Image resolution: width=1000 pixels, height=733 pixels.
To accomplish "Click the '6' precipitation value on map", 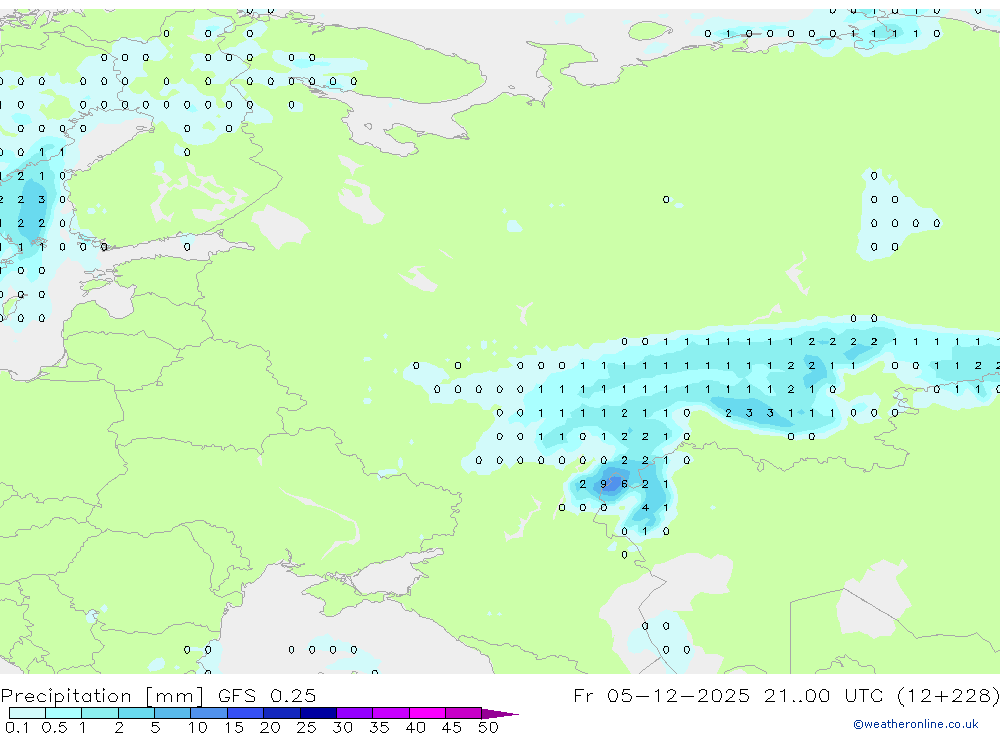I will pyautogui.click(x=624, y=484).
